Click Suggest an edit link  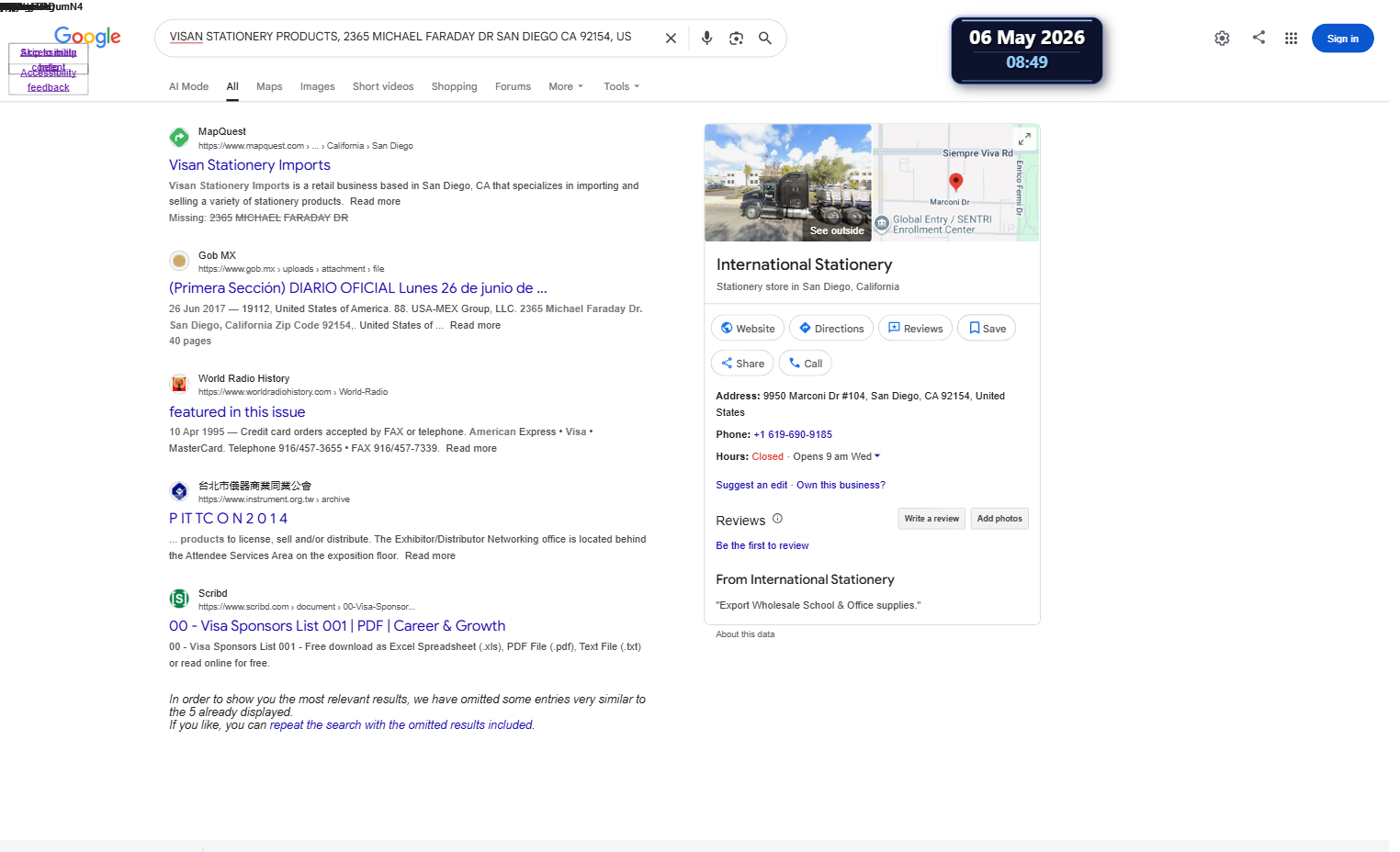(751, 485)
